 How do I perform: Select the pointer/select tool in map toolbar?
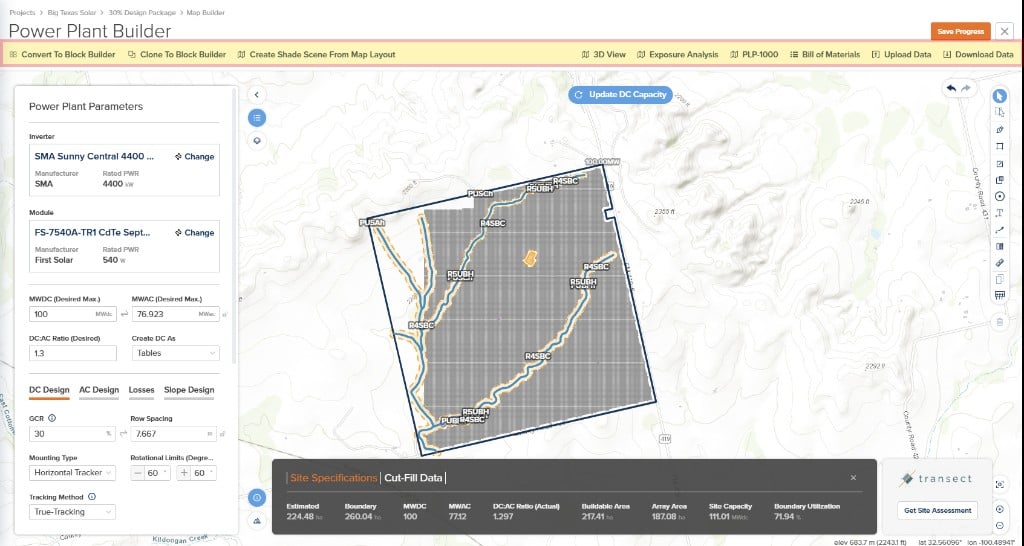click(999, 96)
